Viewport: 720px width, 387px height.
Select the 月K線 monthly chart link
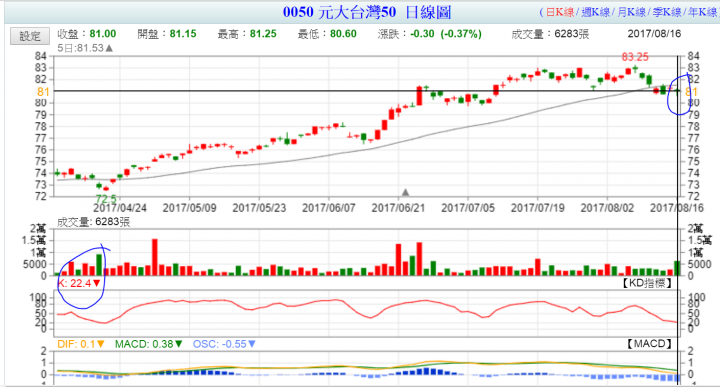coord(631,12)
